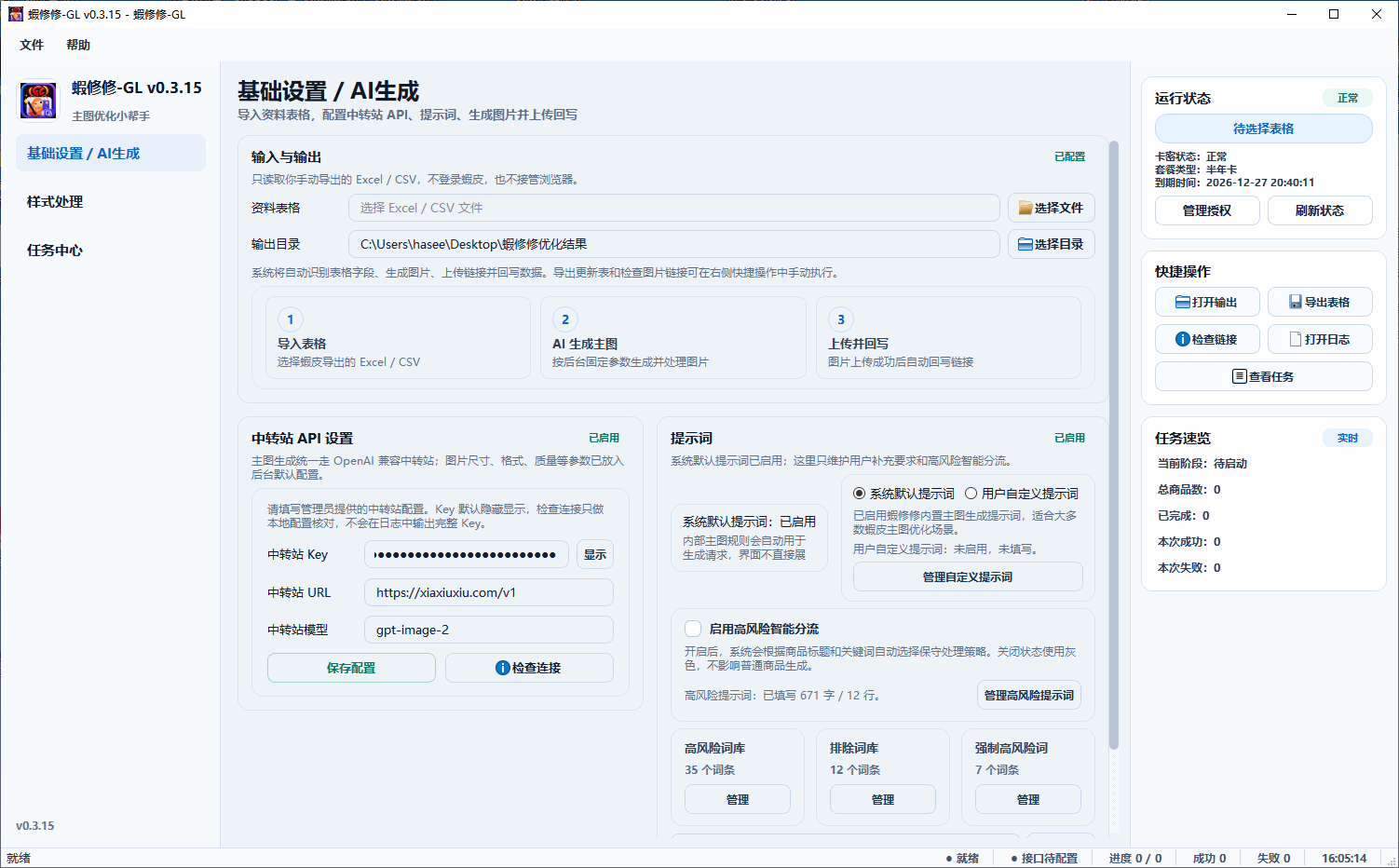The height and width of the screenshot is (868, 1399).
Task: Click the icon on the 打开输出 button
Action: [x=1183, y=302]
